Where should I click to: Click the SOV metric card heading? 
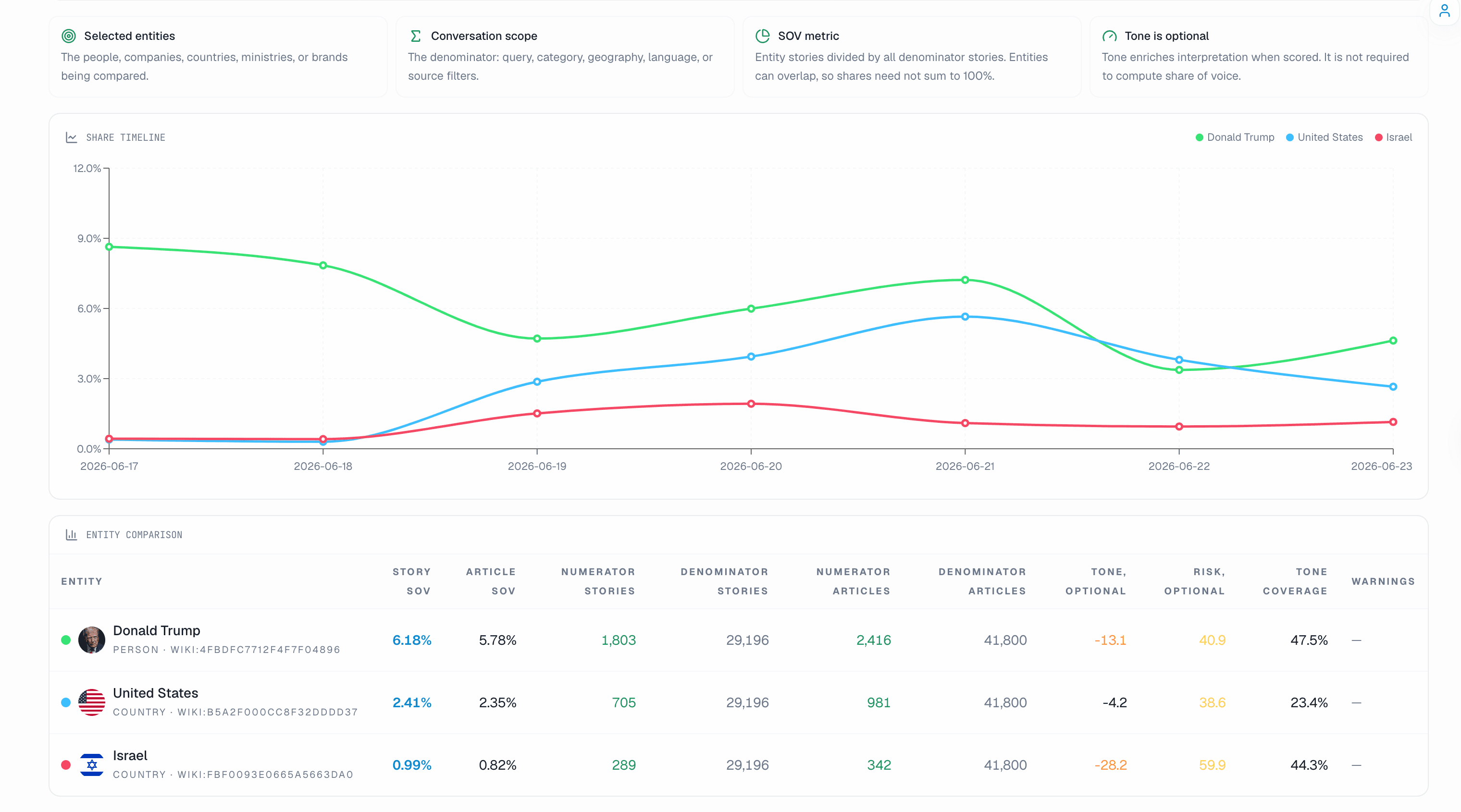(x=808, y=36)
